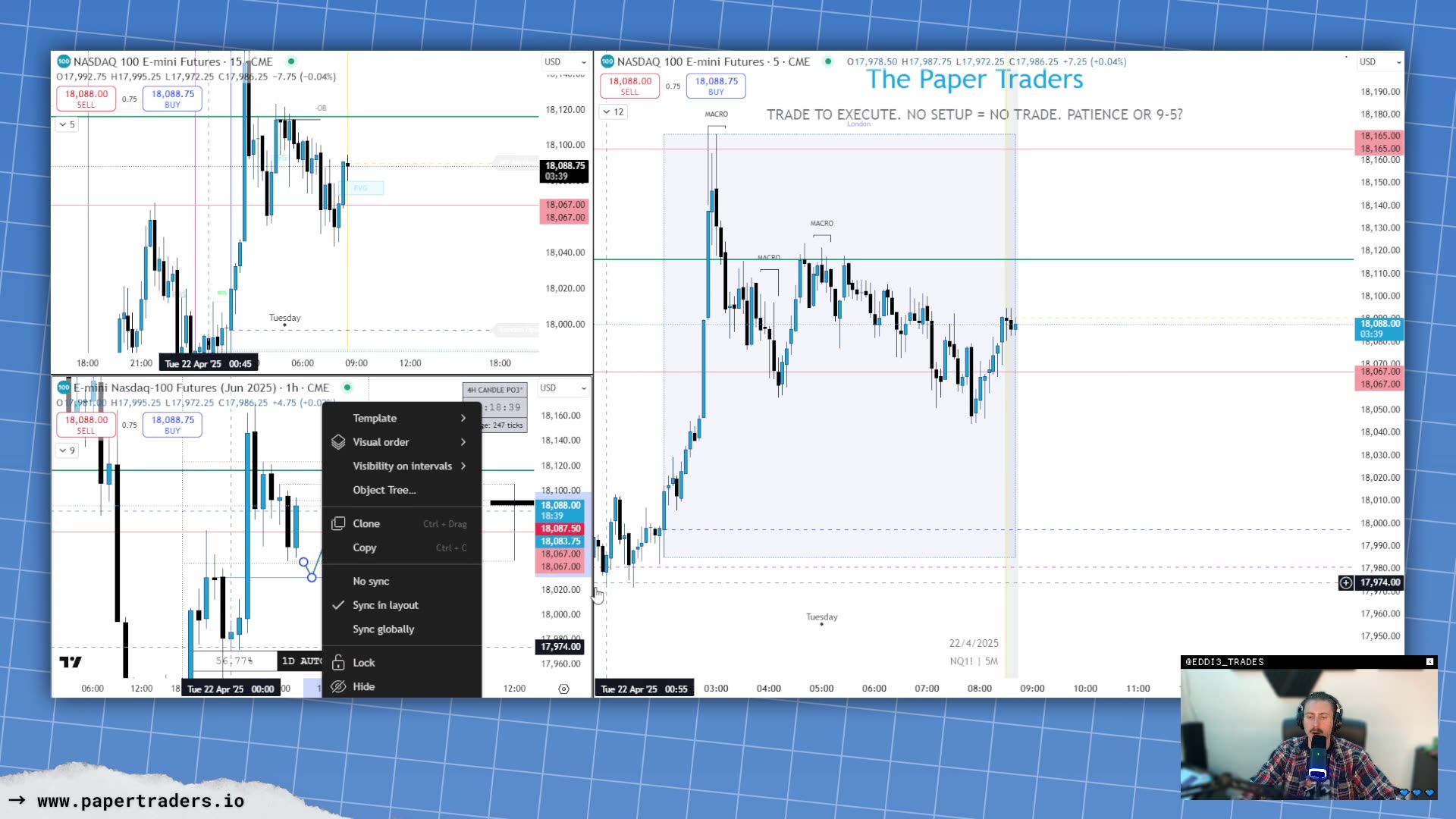1456x819 pixels.
Task: Open the chart settings gear icon on the 1h chart
Action: [x=563, y=689]
